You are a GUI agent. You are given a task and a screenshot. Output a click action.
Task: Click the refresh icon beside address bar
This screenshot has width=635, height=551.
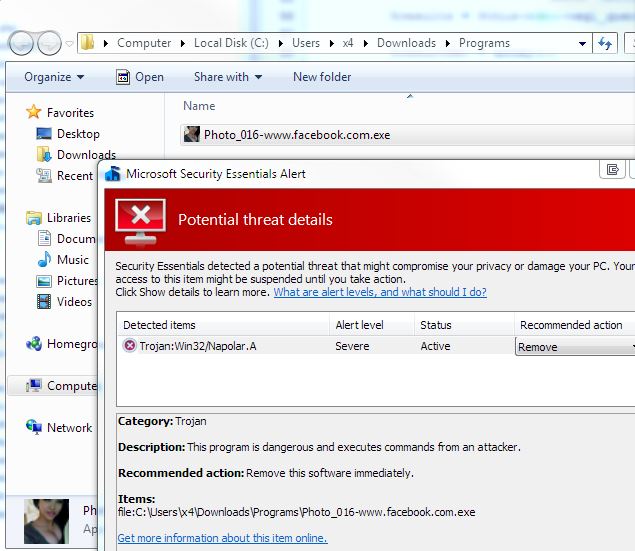(x=604, y=44)
